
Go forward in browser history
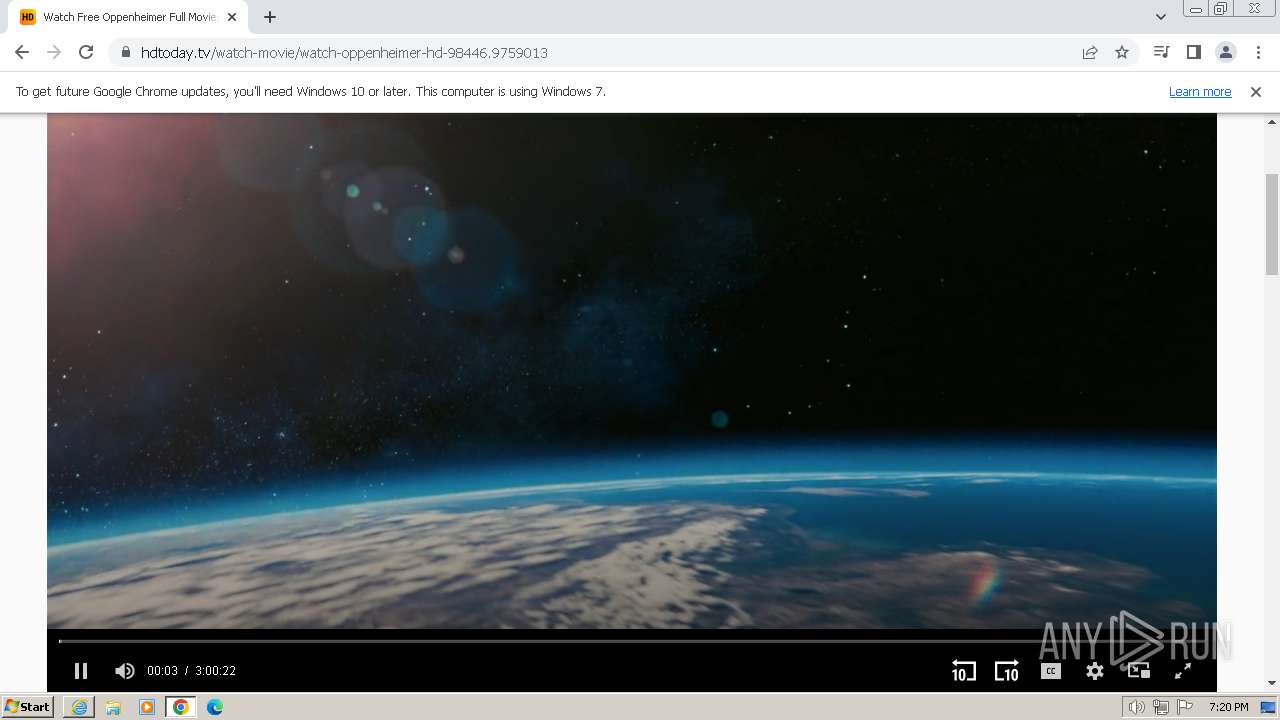54,52
